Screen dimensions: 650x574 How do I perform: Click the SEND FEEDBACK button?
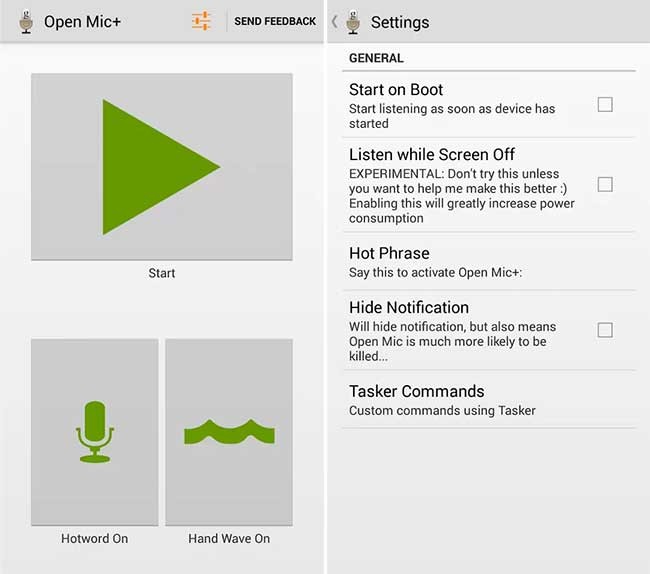point(275,21)
